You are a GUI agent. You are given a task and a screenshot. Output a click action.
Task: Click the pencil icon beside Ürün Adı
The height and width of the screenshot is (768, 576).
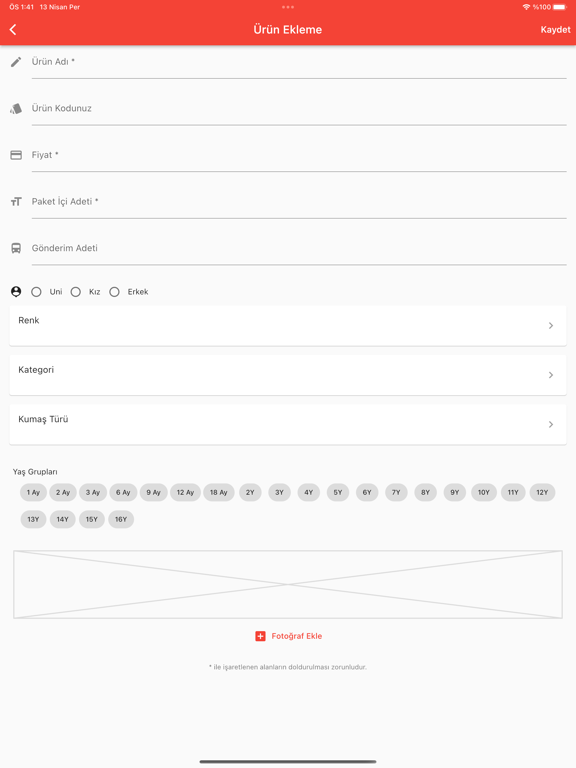[x=16, y=62]
